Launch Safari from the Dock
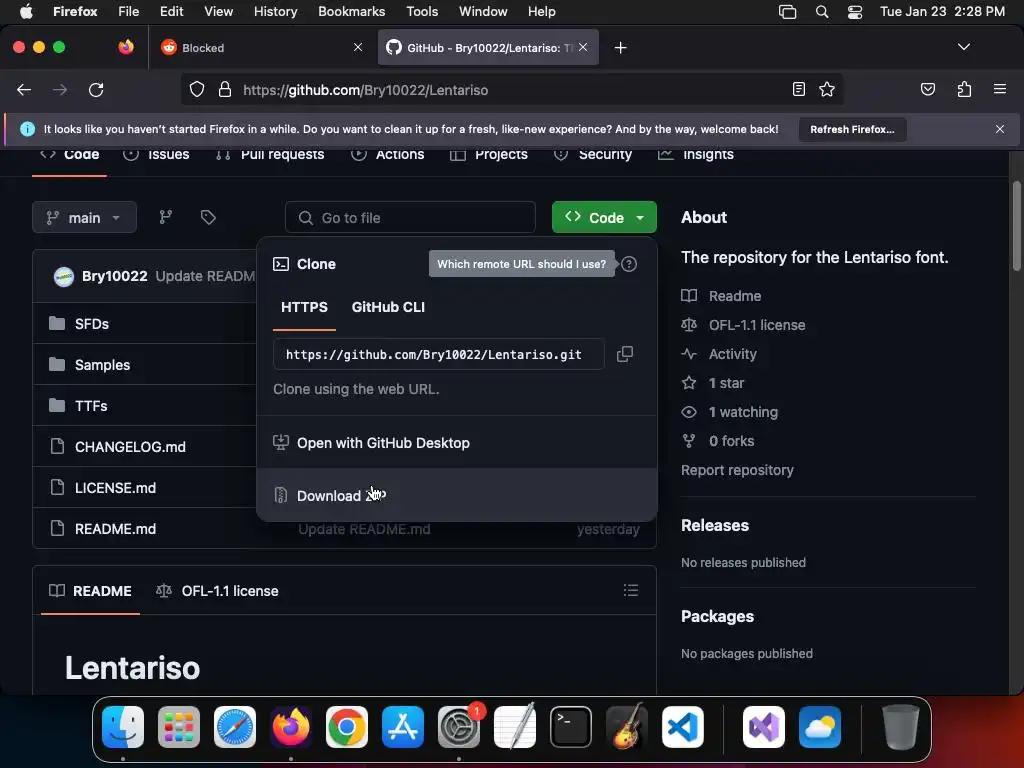This screenshot has height=768, width=1024. [x=235, y=727]
